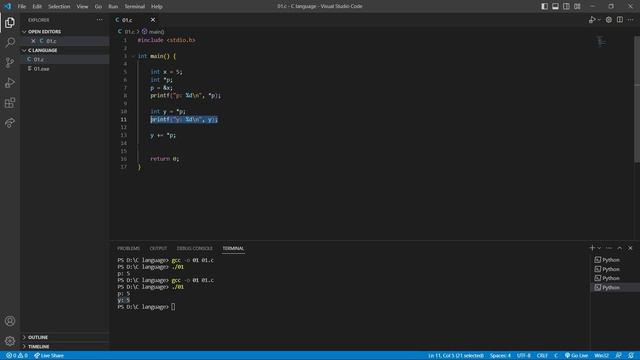The width and height of the screenshot is (640, 360).
Task: Close 01.c in Open Editors list
Action: (33, 41)
